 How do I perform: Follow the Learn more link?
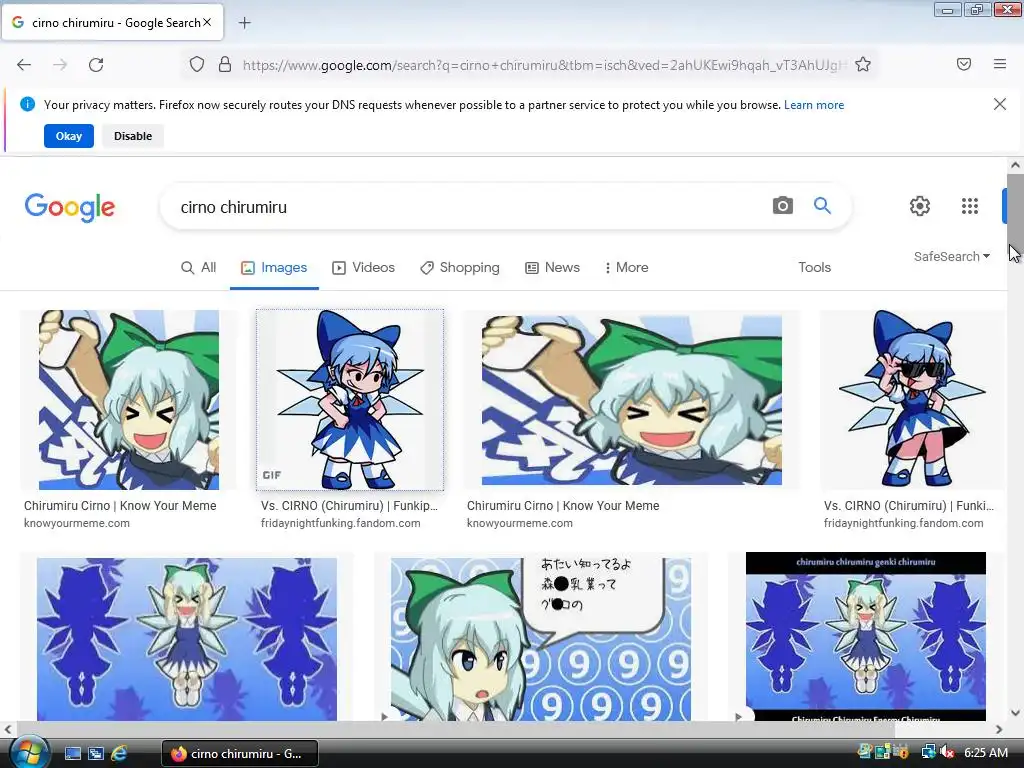814,105
